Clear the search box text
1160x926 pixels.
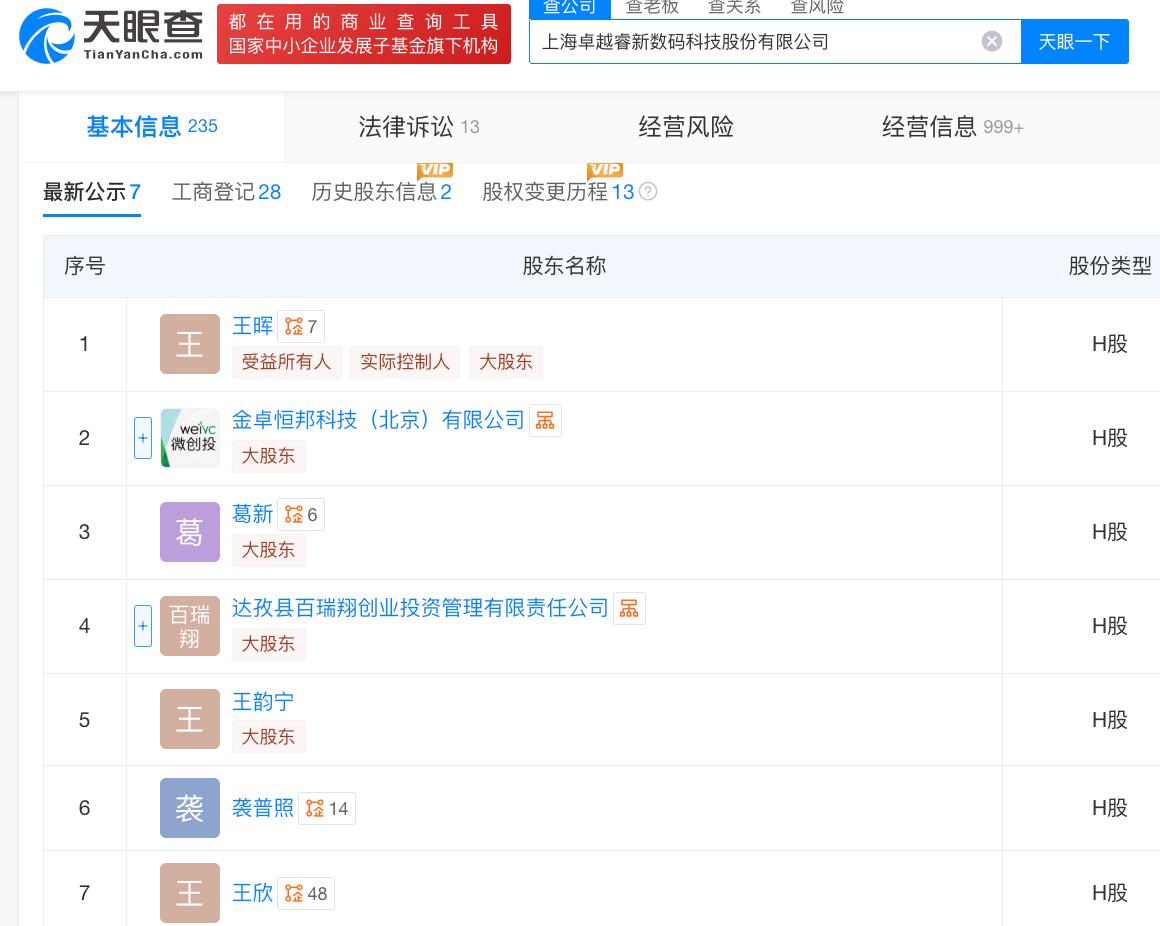(x=991, y=41)
